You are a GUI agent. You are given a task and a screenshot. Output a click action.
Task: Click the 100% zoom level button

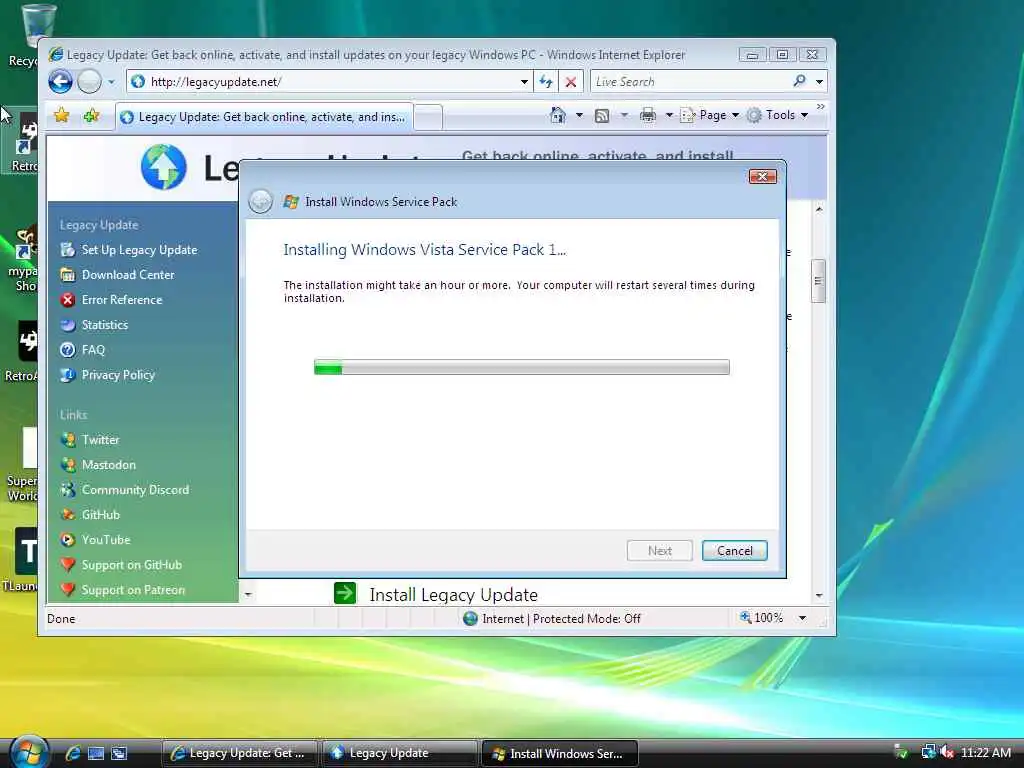(761, 618)
